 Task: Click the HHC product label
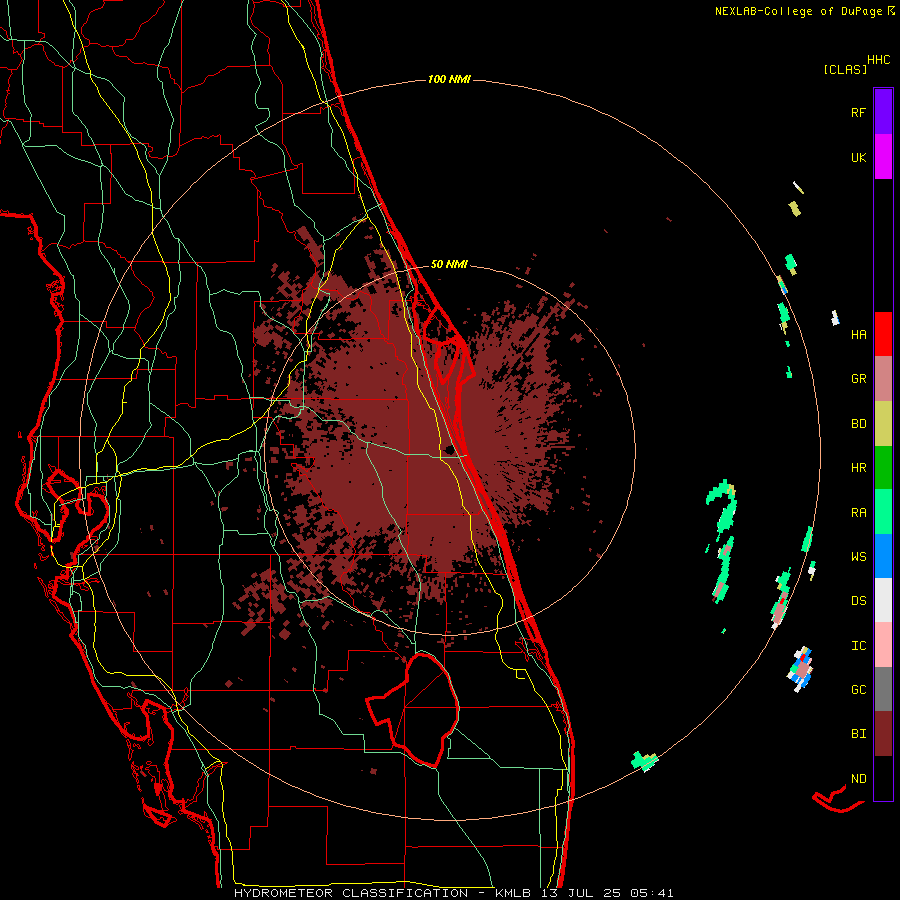[x=878, y=60]
